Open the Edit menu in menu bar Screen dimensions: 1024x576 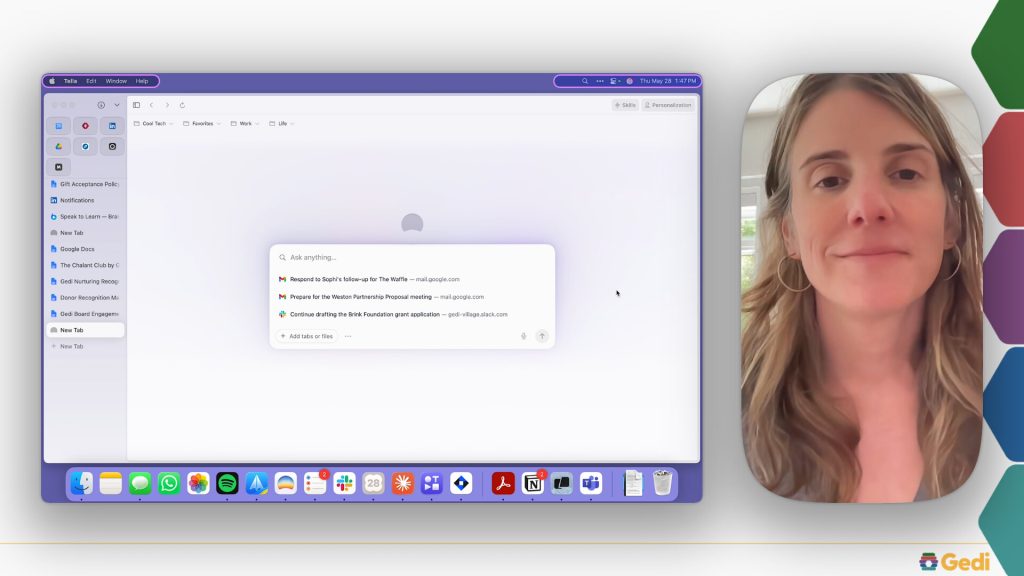click(91, 81)
